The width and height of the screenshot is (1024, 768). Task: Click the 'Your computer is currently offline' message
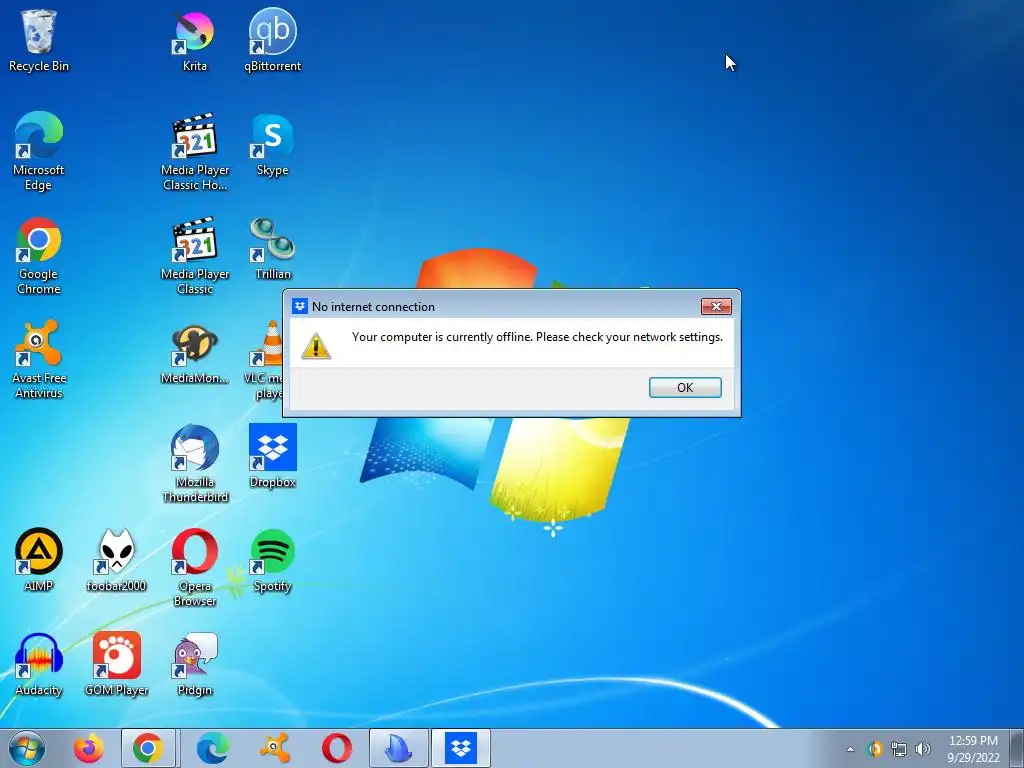point(537,337)
